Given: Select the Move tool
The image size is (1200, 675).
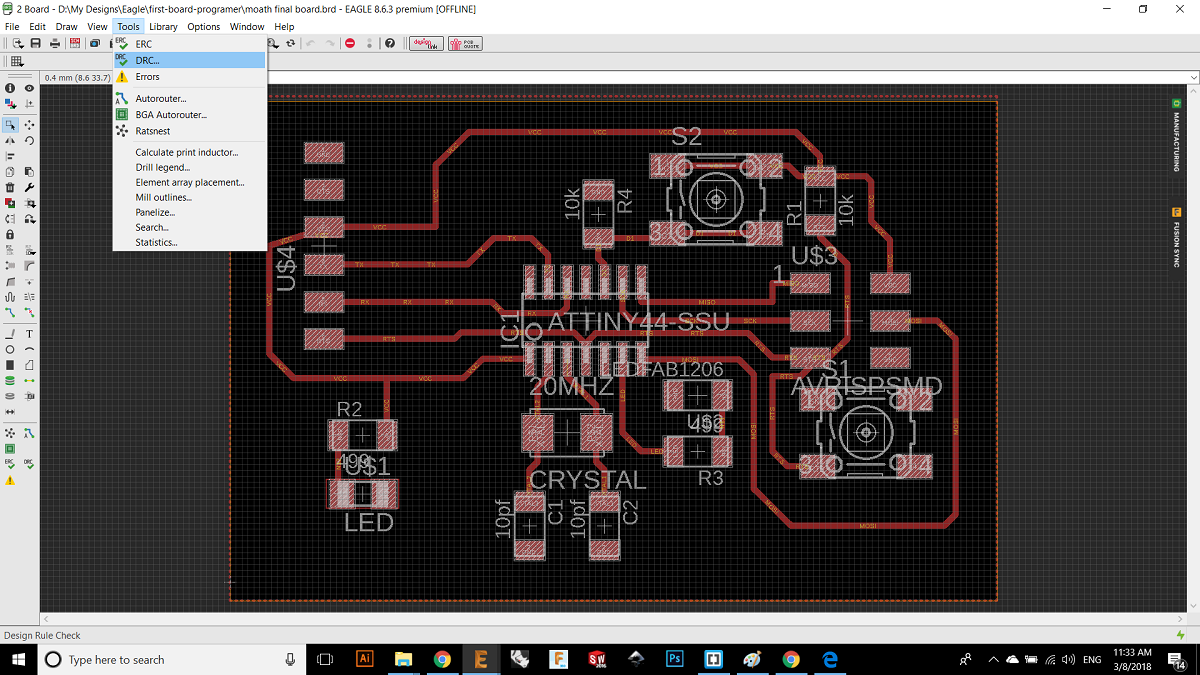Looking at the screenshot, I should pyautogui.click(x=29, y=124).
